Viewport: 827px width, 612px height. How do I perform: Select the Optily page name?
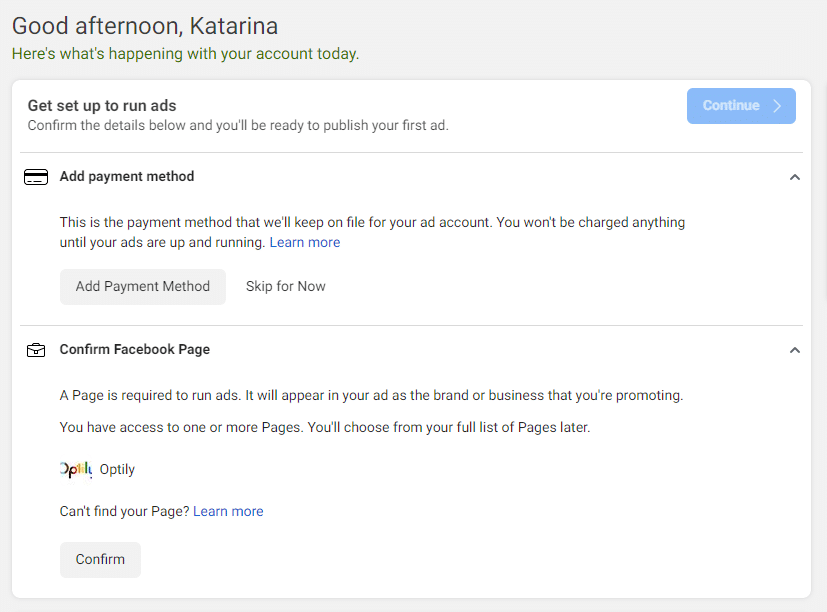click(x=117, y=469)
